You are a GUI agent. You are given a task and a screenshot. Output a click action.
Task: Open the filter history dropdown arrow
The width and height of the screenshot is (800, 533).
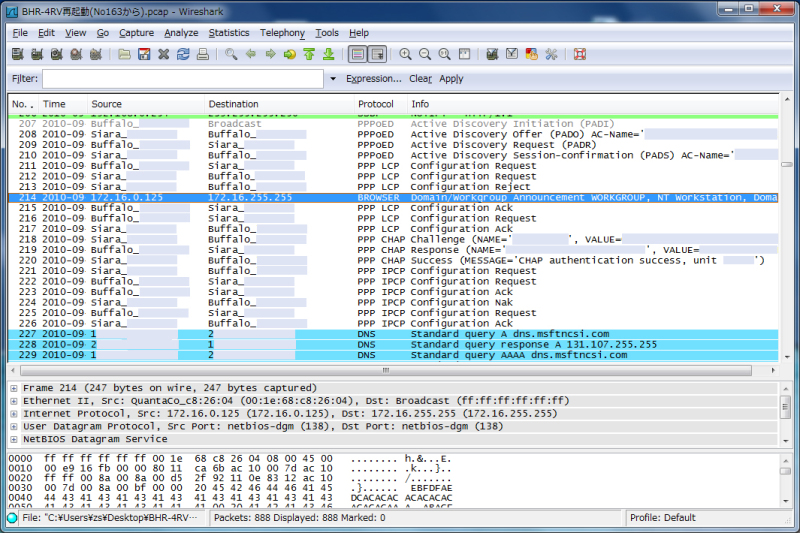(x=333, y=79)
